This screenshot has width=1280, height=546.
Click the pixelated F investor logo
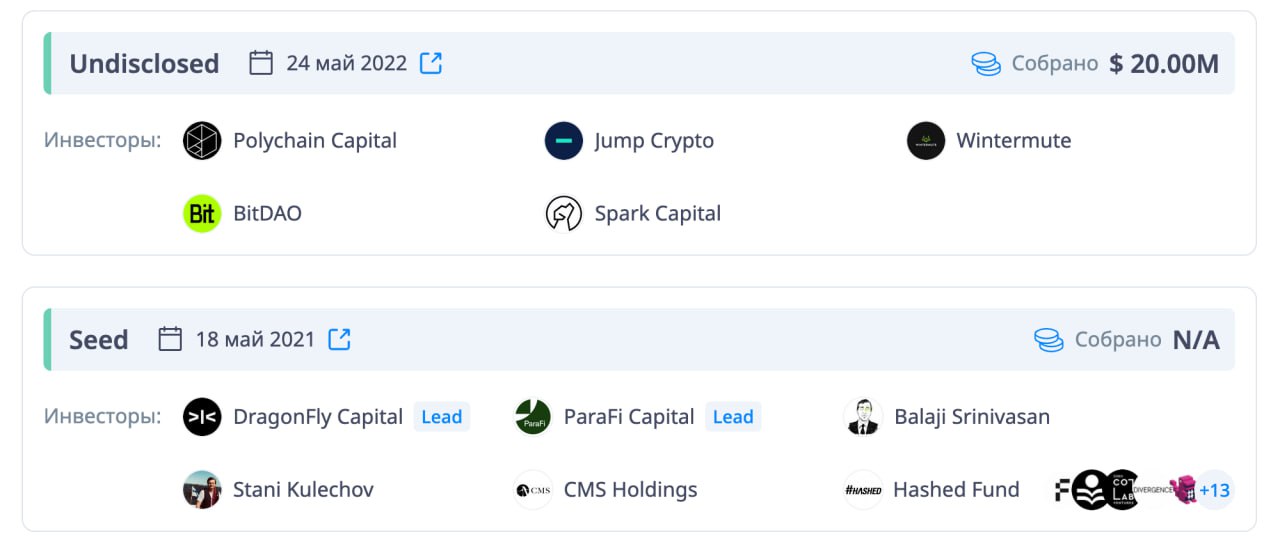click(1063, 490)
